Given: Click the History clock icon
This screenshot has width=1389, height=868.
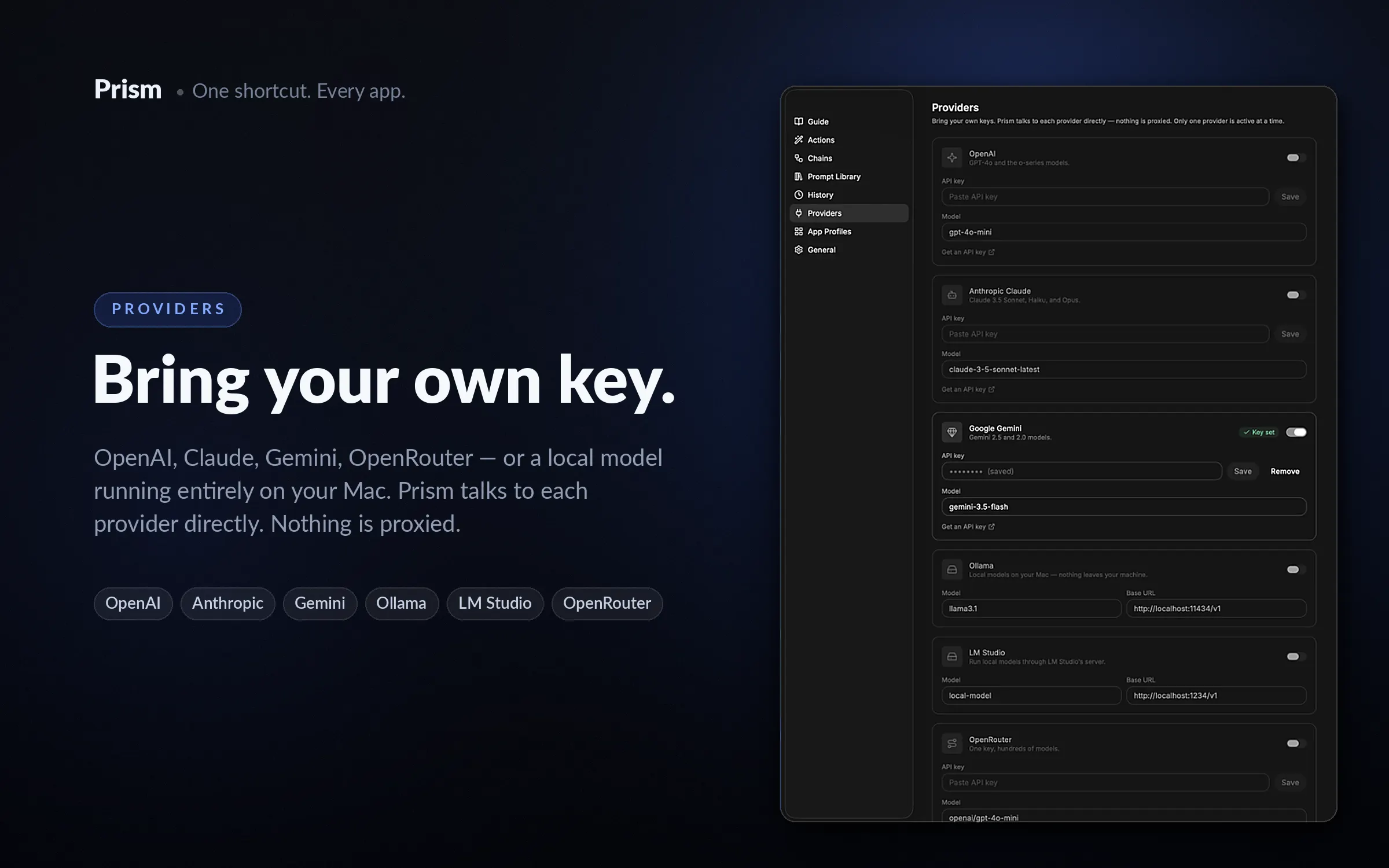Looking at the screenshot, I should tap(799, 195).
